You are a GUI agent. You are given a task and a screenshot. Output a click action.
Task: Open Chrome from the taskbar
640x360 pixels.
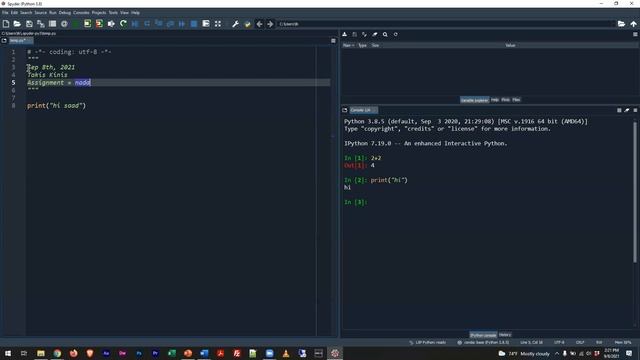pos(57,353)
